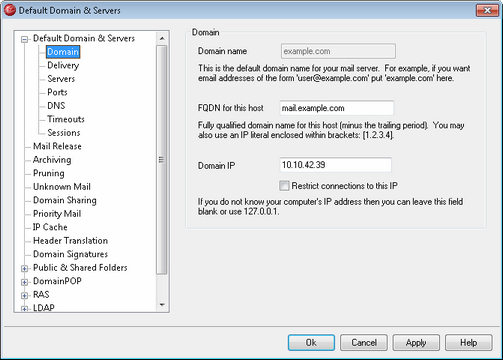The height and width of the screenshot is (360, 503).
Task: Select Domain Signatures in the tree
Action: click(70, 254)
